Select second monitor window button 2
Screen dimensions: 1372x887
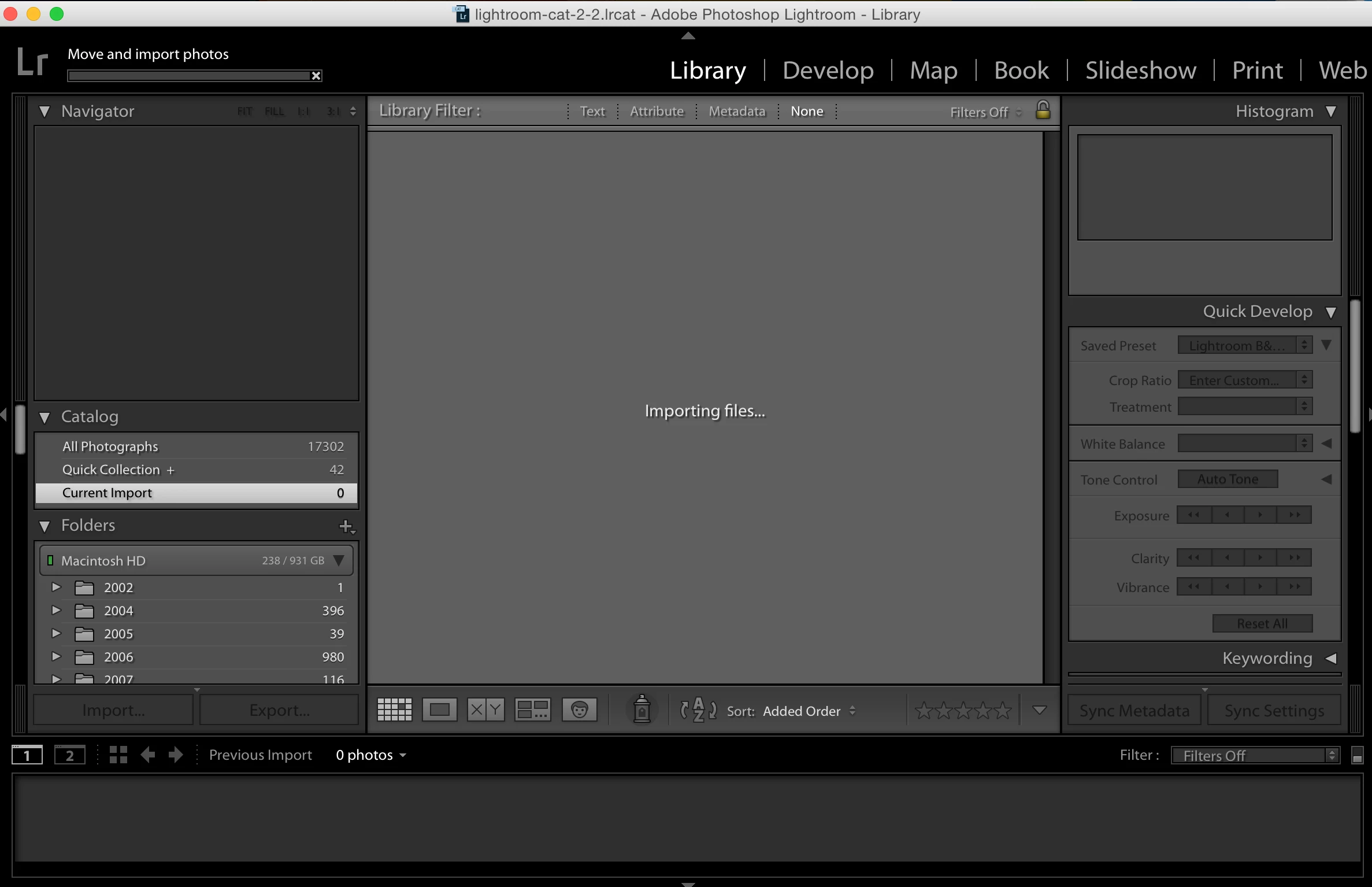coord(69,755)
